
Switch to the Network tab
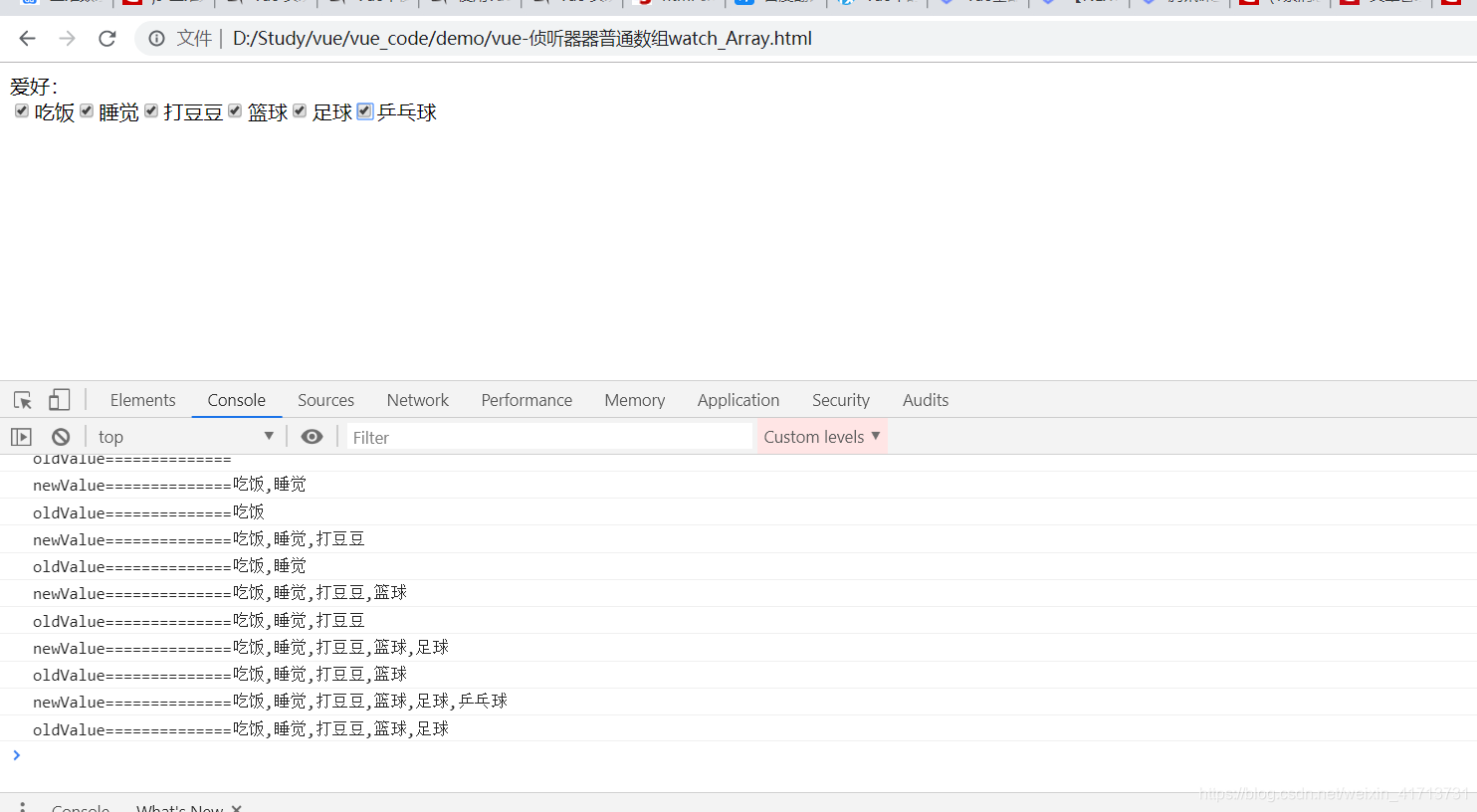coord(417,400)
